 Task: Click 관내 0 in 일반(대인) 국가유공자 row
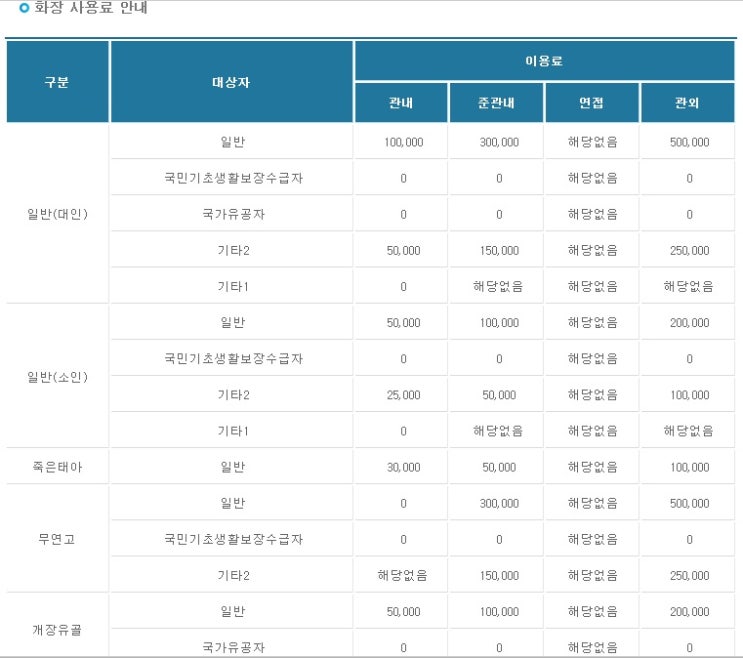click(403, 215)
